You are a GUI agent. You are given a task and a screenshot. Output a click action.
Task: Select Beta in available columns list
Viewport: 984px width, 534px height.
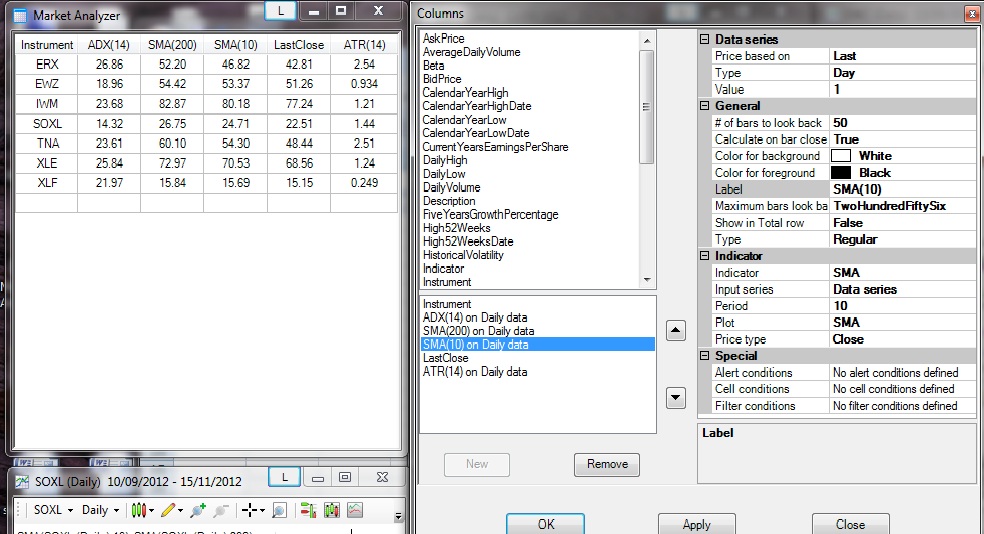tap(434, 65)
